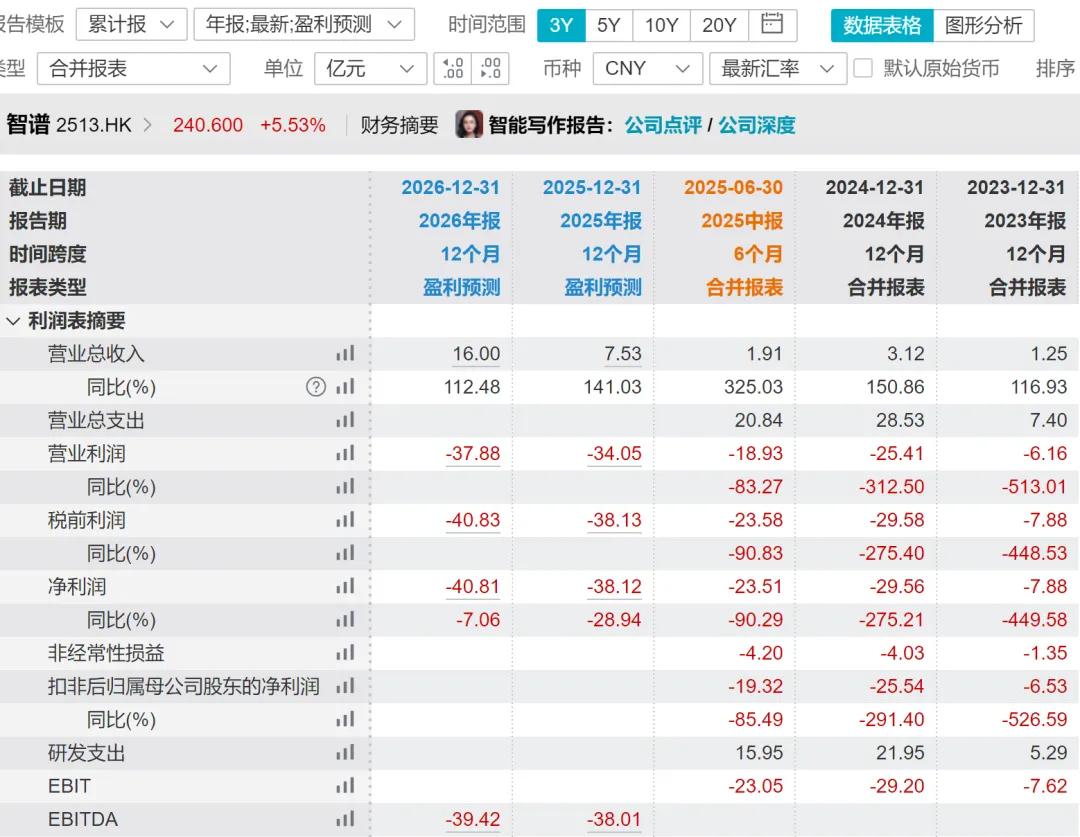Open the CNY currency dropdown
Viewport: 1080px width, 837px height.
(647, 68)
